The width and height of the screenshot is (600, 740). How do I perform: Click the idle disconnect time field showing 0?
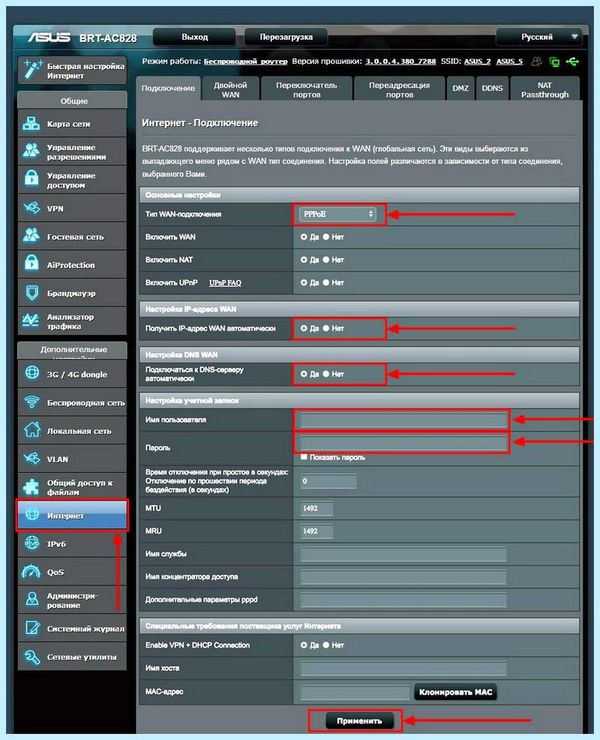click(x=328, y=481)
